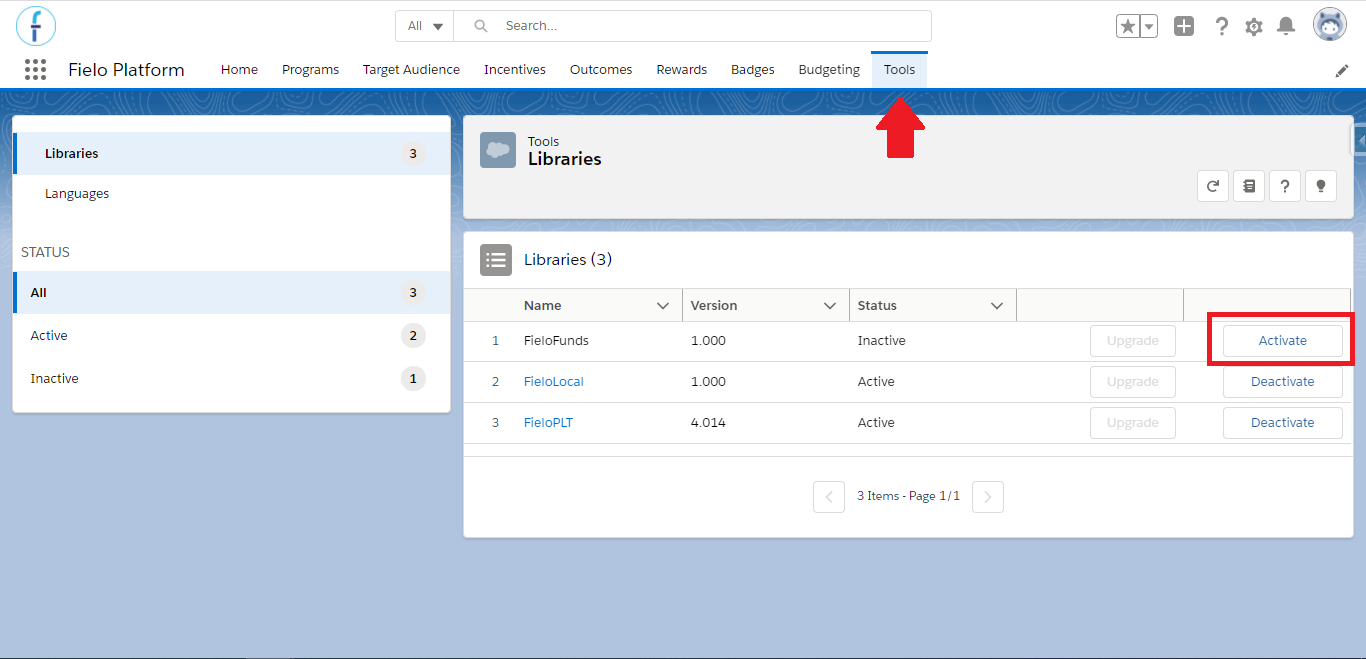This screenshot has width=1366, height=659.
Task: Open the user profile avatar
Action: tap(1330, 25)
